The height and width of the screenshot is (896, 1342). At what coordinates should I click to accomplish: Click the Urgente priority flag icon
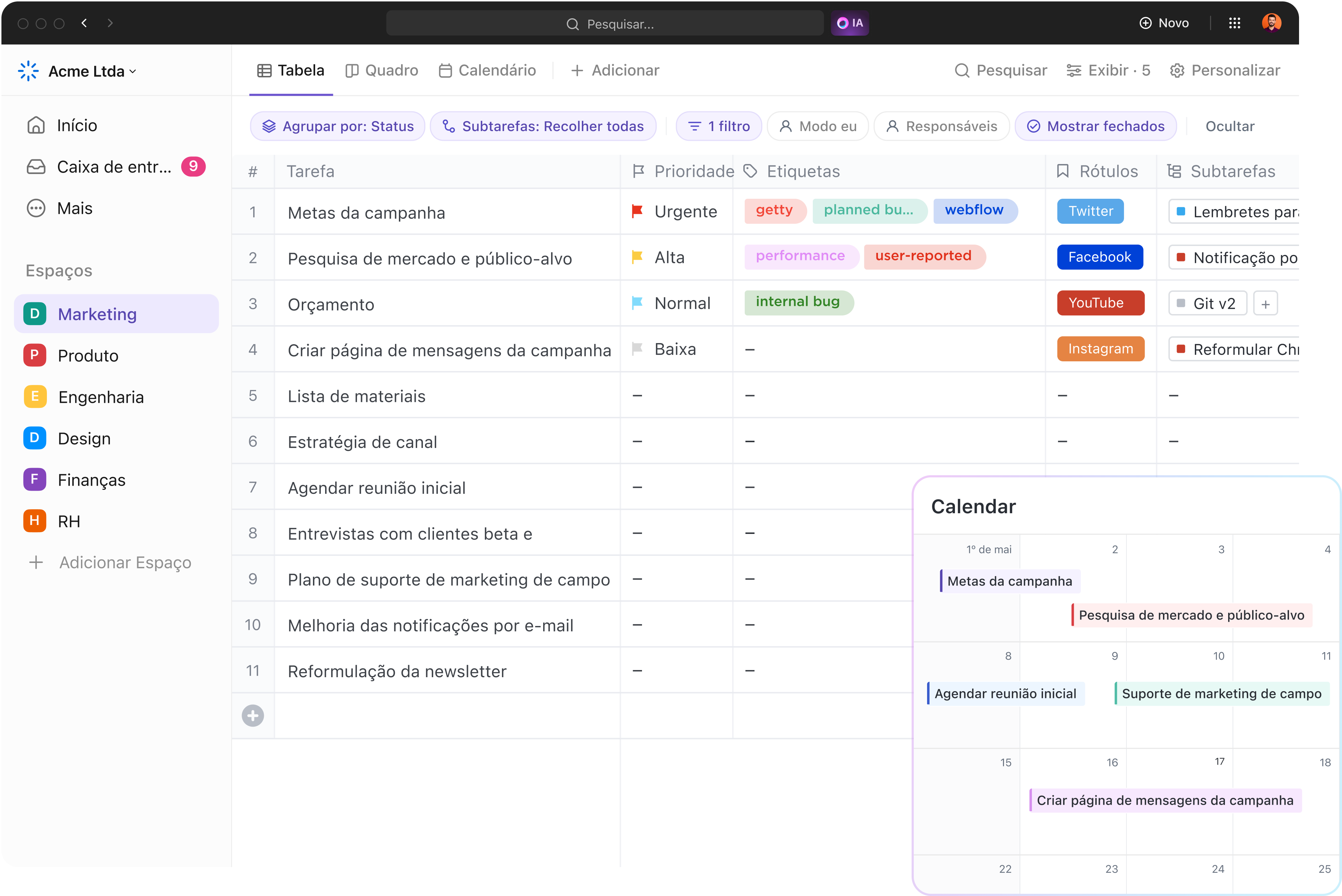[637, 211]
